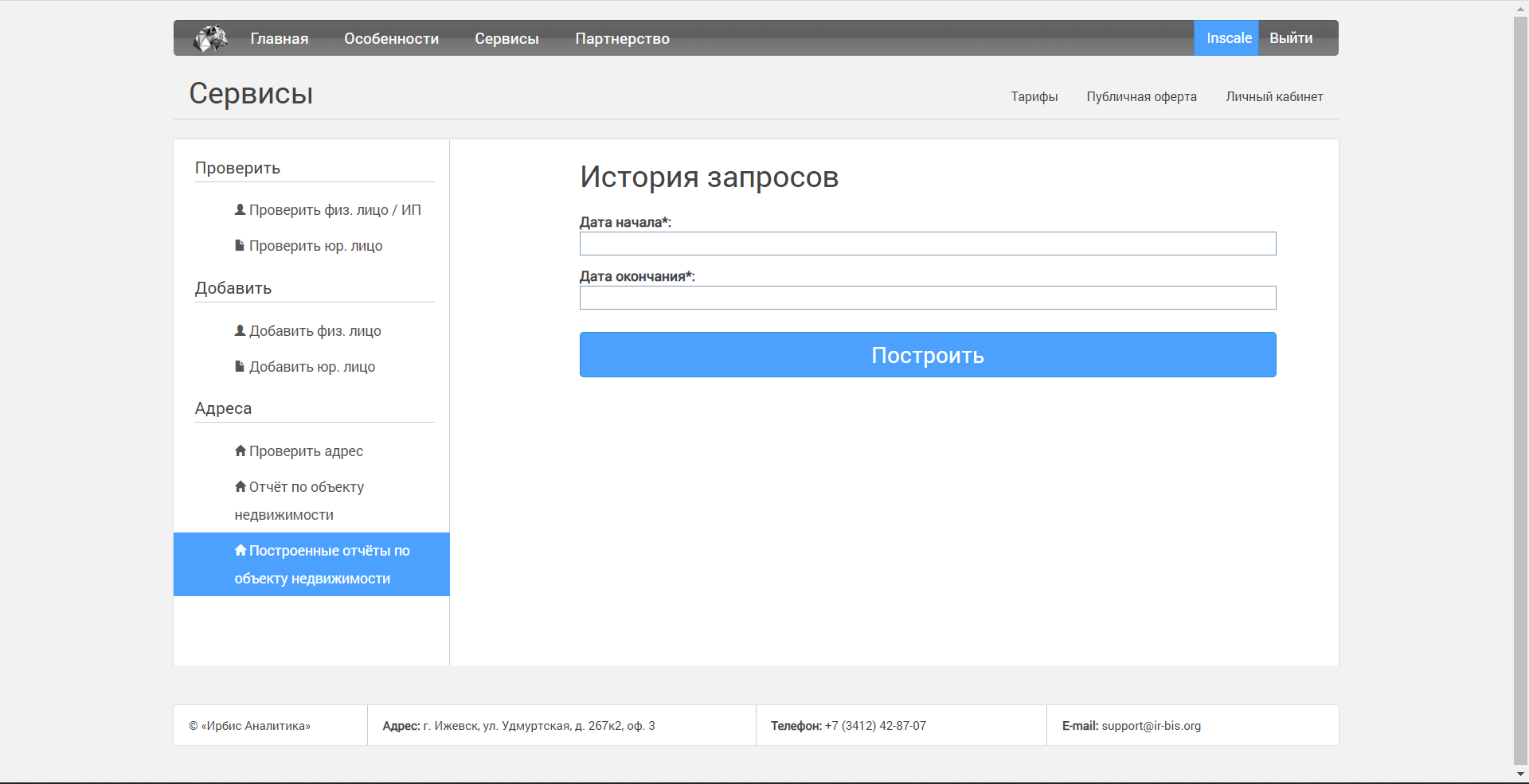Open Публичная оферта link

(x=1142, y=96)
